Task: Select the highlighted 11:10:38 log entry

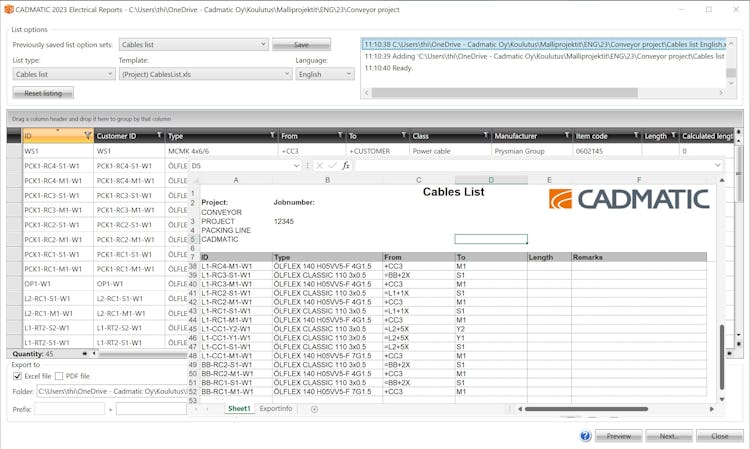Action: [x=545, y=44]
